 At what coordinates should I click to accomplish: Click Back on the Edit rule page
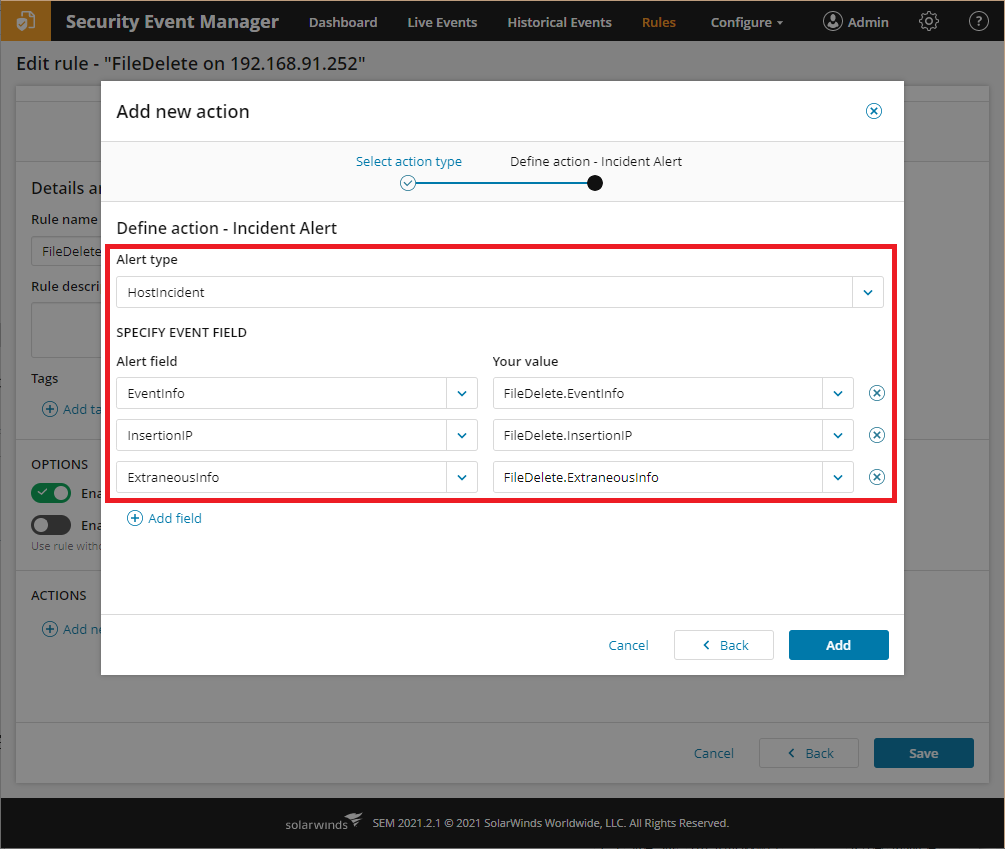click(x=809, y=754)
